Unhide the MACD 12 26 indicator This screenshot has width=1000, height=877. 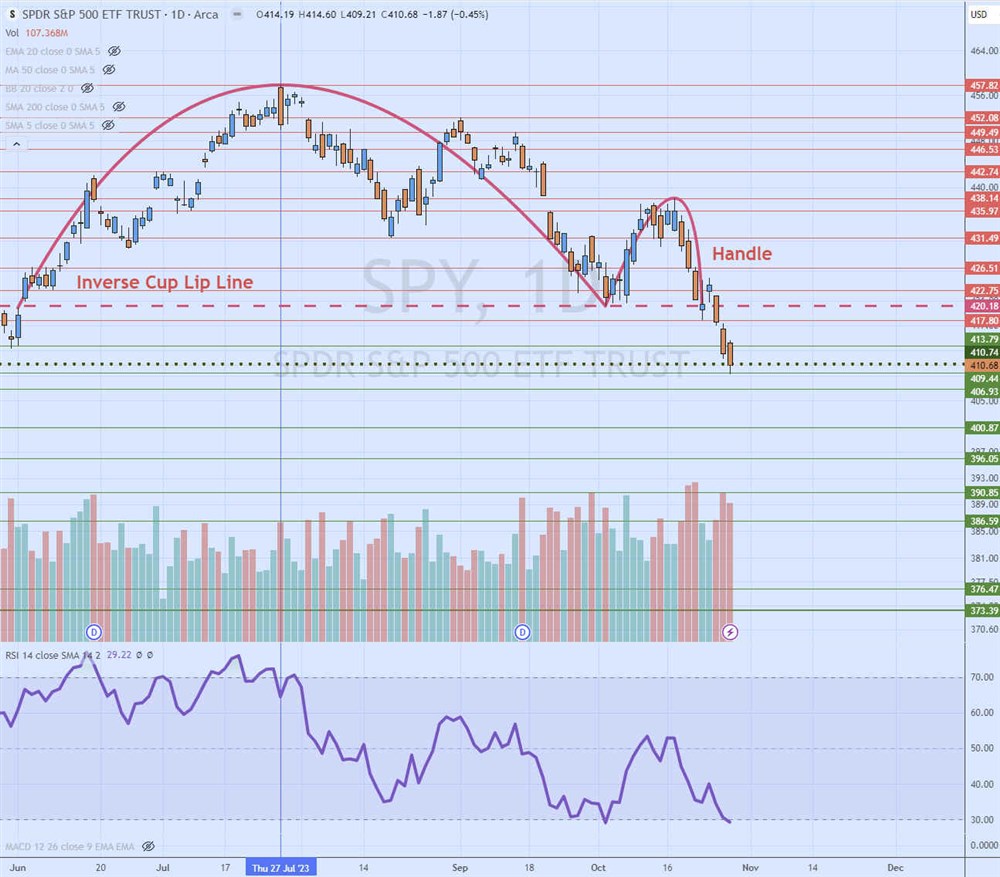click(x=148, y=845)
